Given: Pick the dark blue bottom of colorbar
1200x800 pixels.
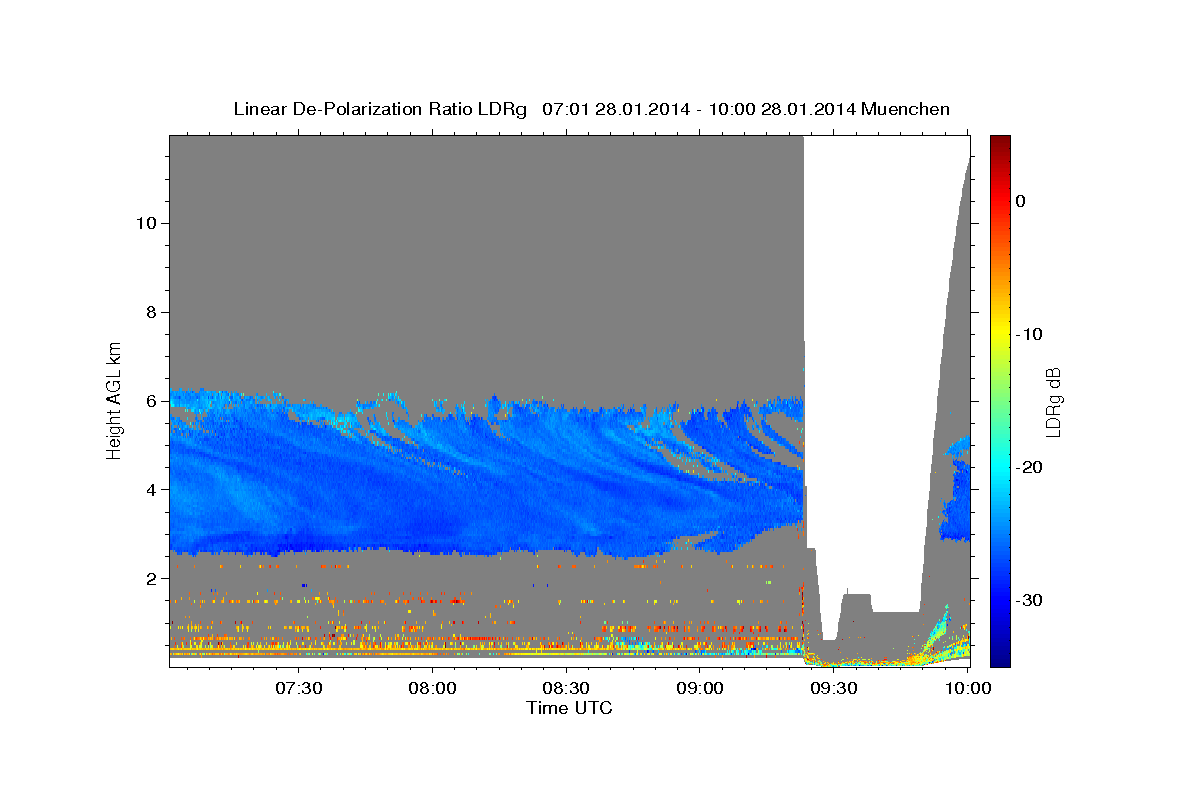Looking at the screenshot, I should (1000, 658).
